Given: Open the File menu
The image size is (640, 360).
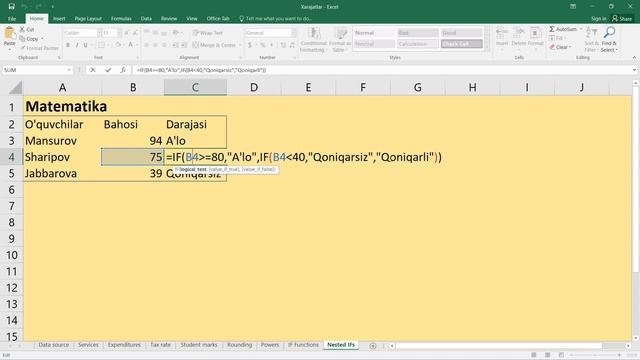Looking at the screenshot, I should 12,19.
